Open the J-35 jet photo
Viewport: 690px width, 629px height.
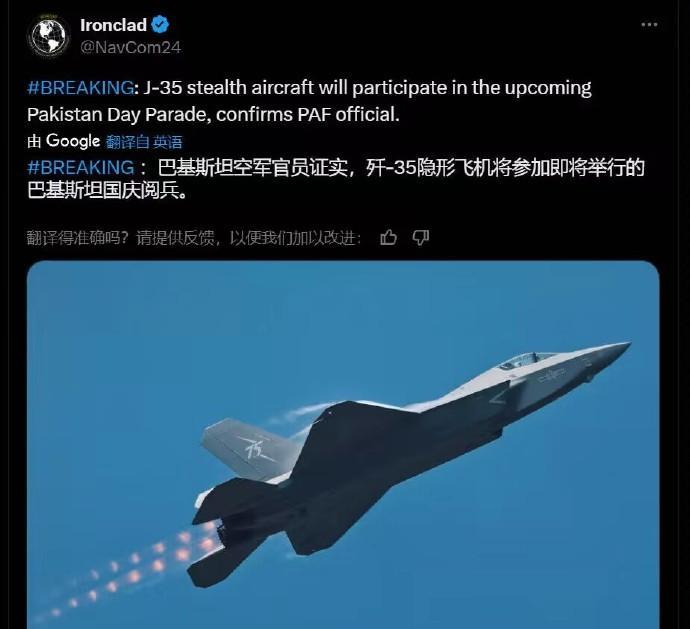(343, 445)
